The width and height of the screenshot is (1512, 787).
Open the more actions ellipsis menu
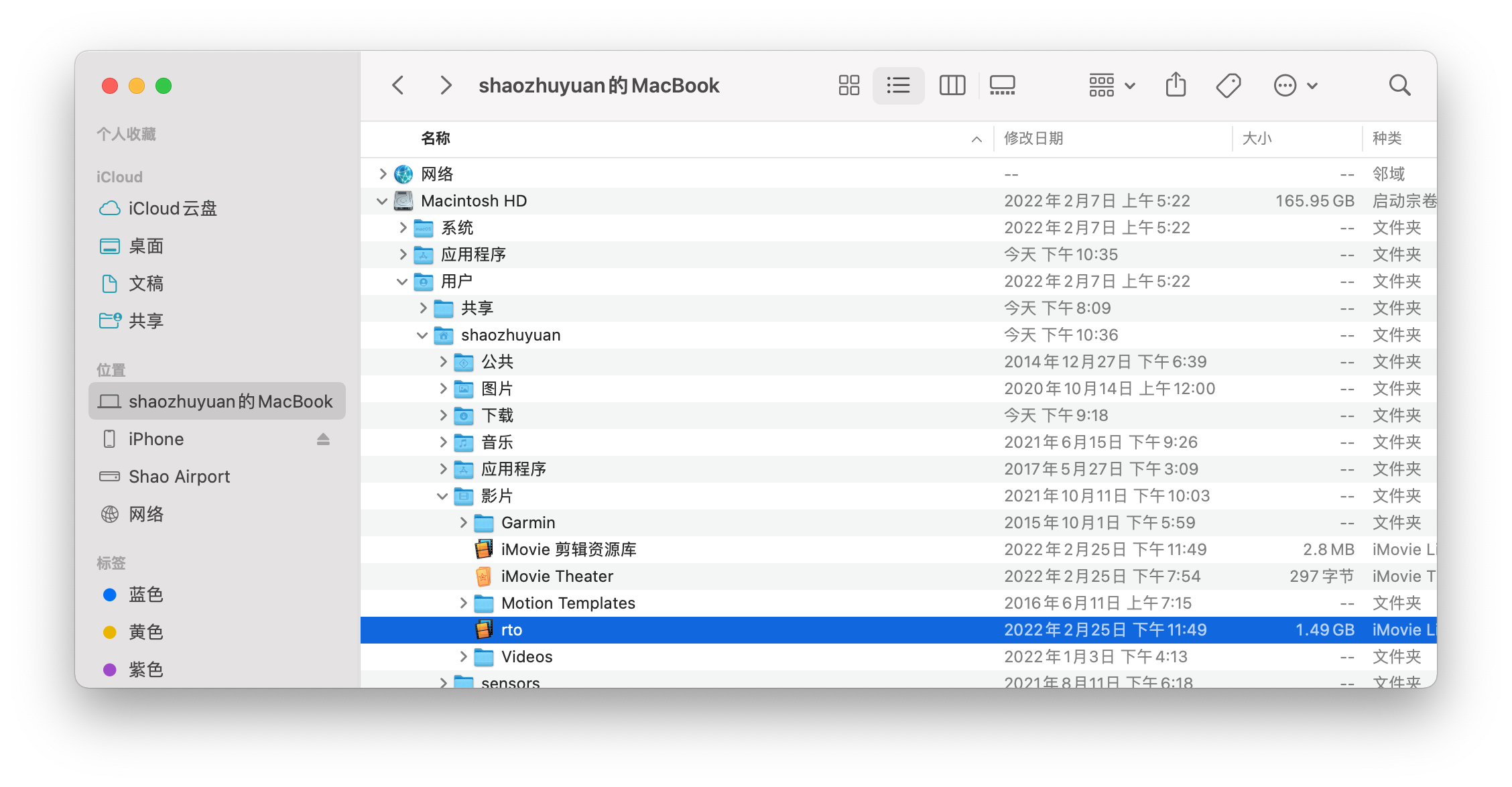click(x=1295, y=85)
